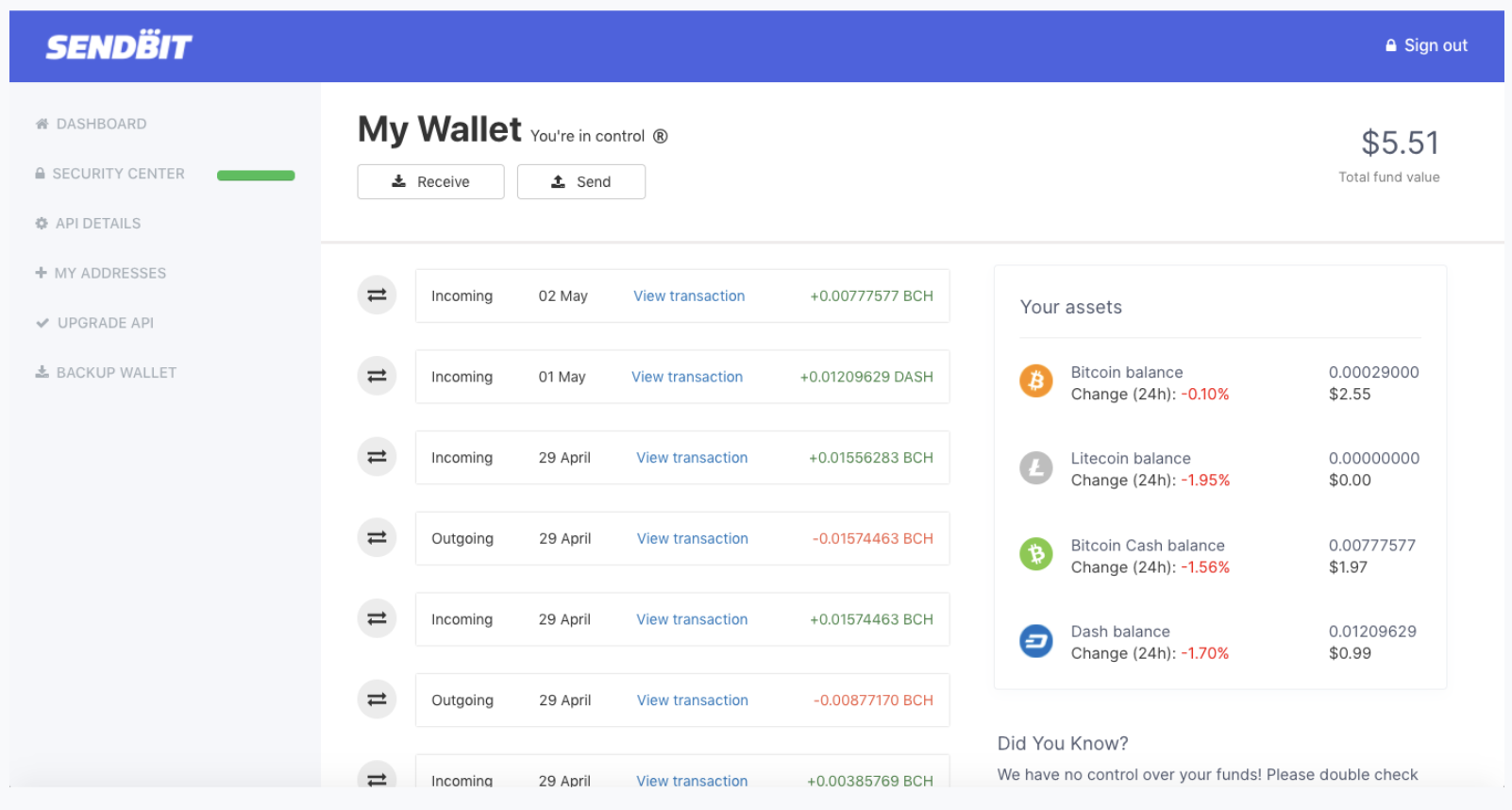Click the +0.00777577 BCH amount
The height and width of the screenshot is (810, 1512).
coord(871,295)
